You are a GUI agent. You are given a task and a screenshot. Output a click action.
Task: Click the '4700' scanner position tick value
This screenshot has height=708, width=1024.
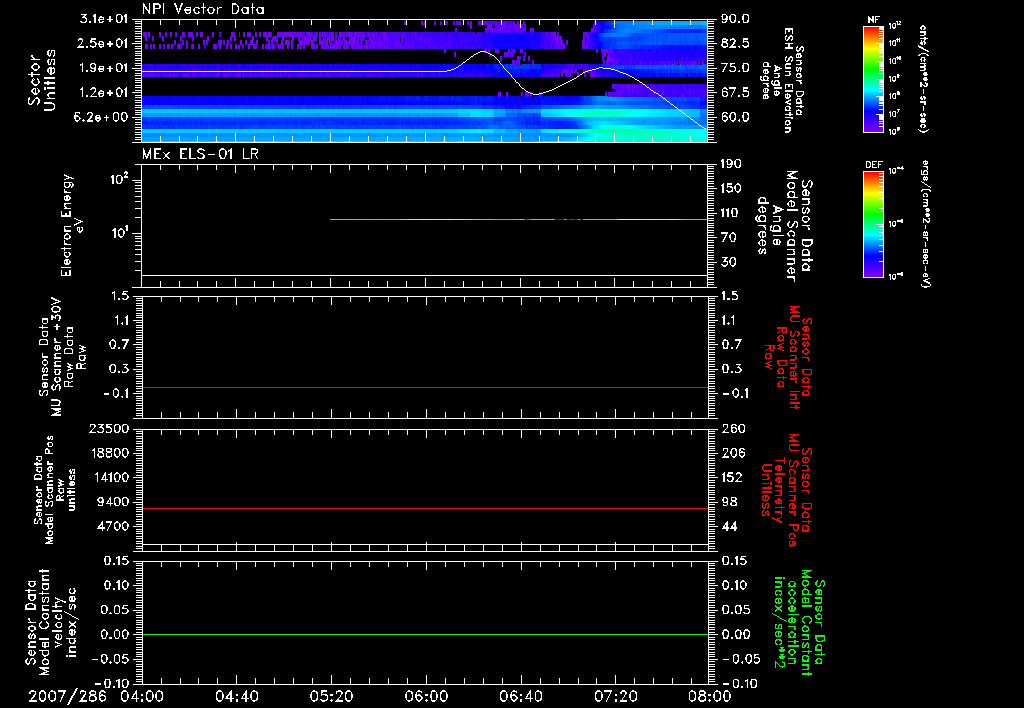tap(112, 526)
